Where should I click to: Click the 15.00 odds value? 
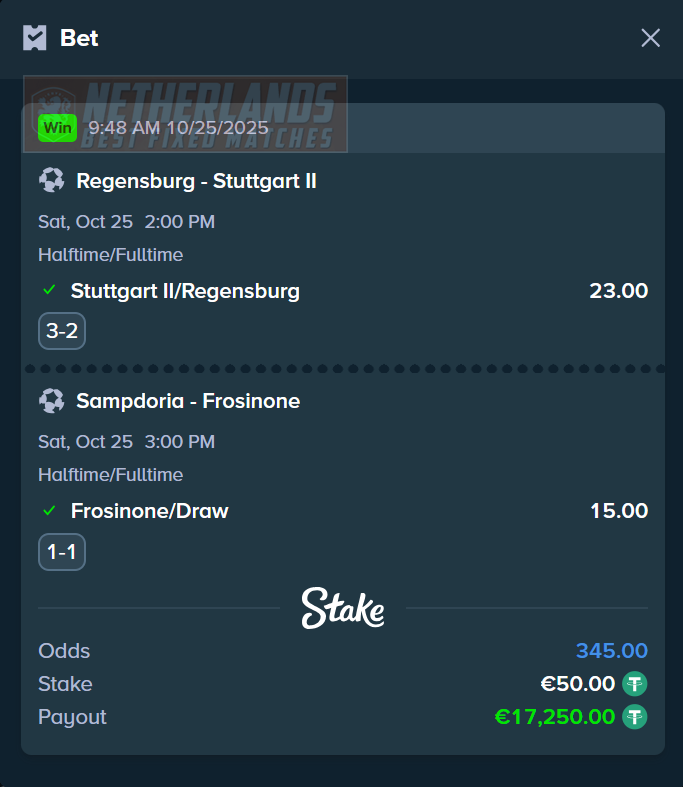click(618, 511)
